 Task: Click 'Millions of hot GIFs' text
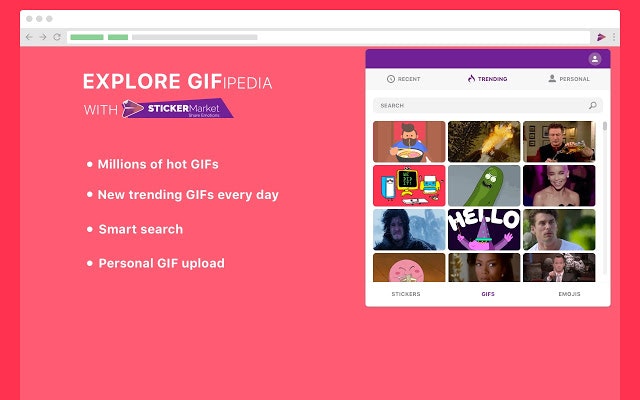[x=158, y=164]
